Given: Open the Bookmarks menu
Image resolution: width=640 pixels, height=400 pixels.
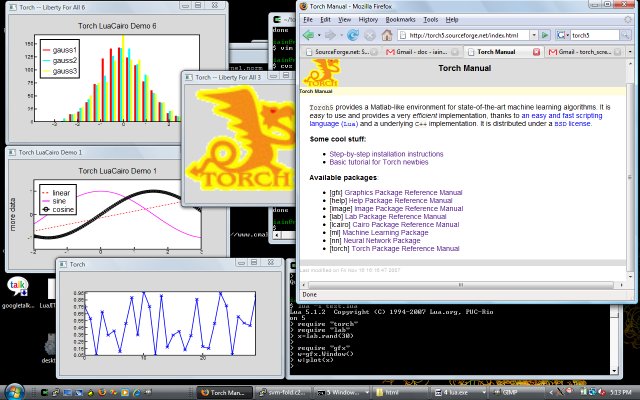Looking at the screenshot, I should pyautogui.click(x=401, y=19).
